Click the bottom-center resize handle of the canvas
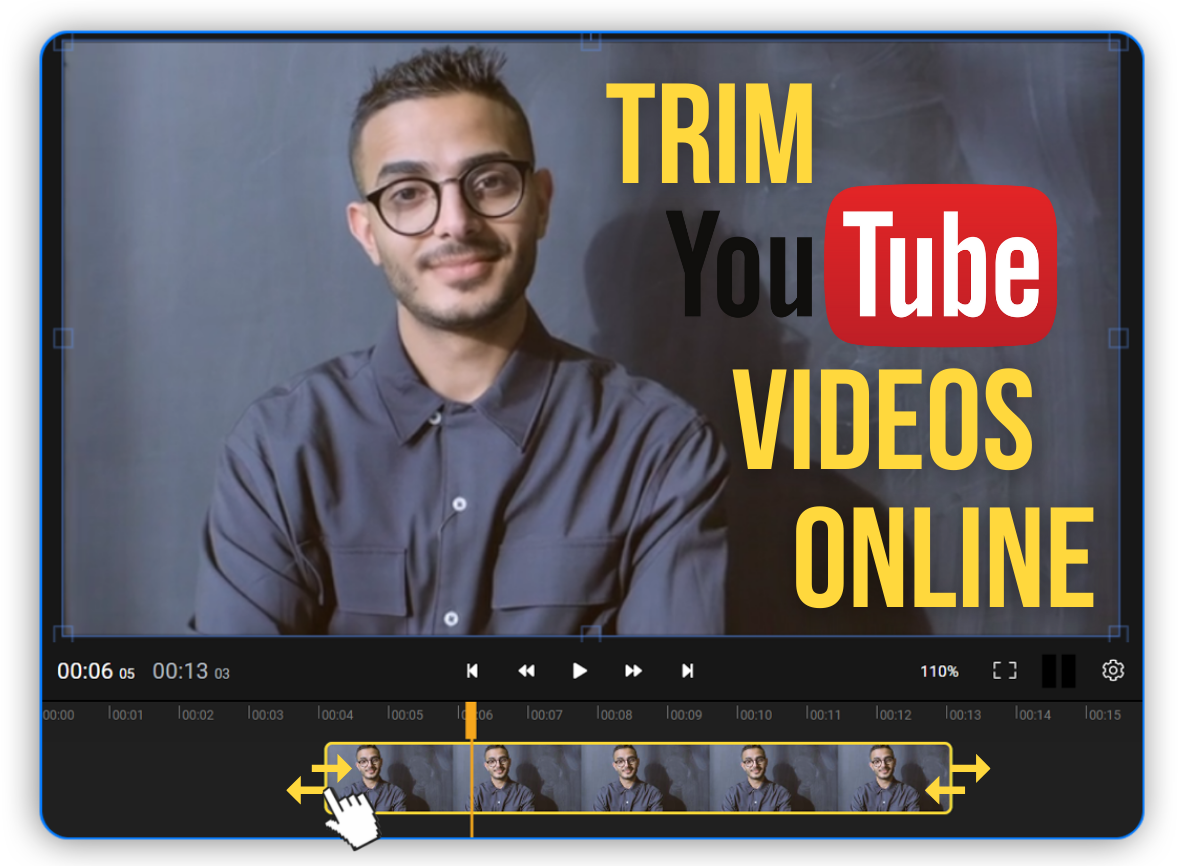Viewport: 1184px width, 866px height. [590, 633]
